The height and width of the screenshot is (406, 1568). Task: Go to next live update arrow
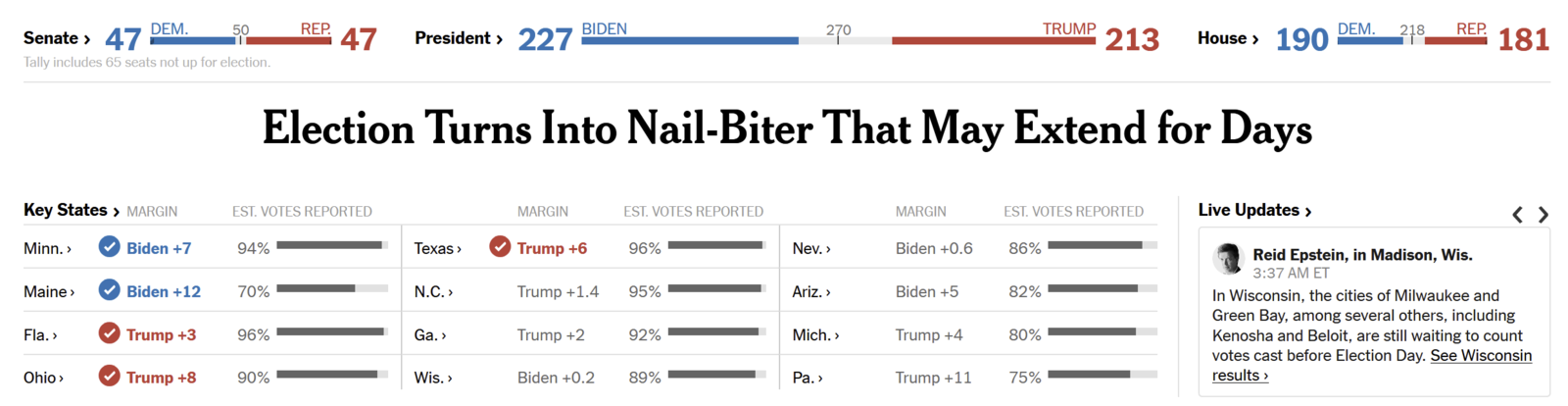(1543, 214)
